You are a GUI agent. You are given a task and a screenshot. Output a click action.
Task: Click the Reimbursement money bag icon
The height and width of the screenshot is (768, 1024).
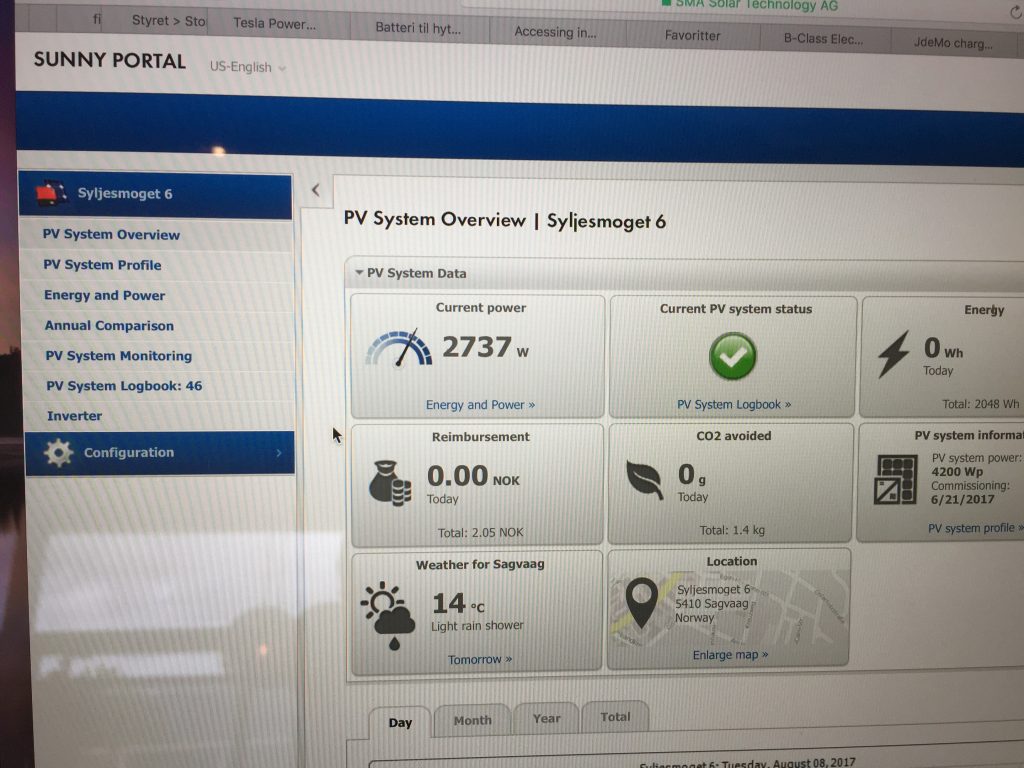click(x=390, y=483)
